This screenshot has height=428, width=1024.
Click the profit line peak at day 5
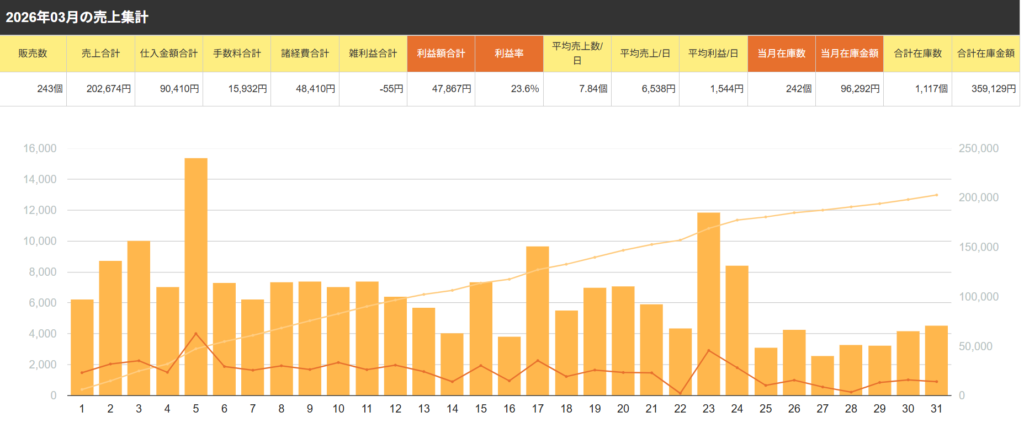pos(196,334)
